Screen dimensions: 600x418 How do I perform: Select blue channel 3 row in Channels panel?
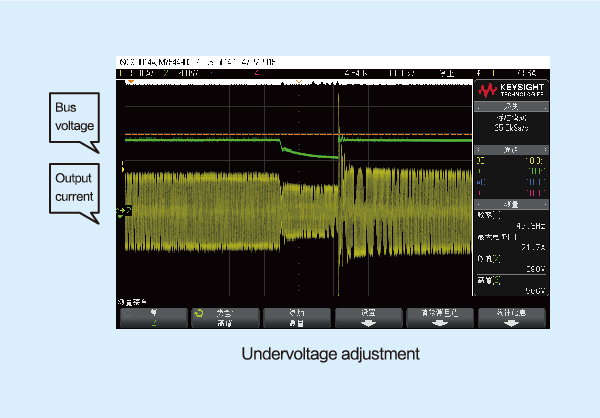(511, 182)
